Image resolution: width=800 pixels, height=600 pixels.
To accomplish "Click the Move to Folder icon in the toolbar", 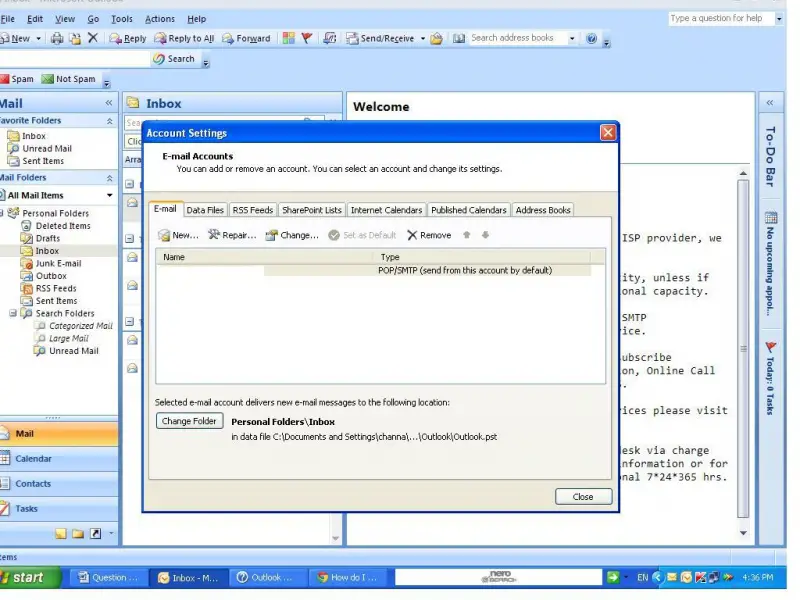I will click(75, 38).
